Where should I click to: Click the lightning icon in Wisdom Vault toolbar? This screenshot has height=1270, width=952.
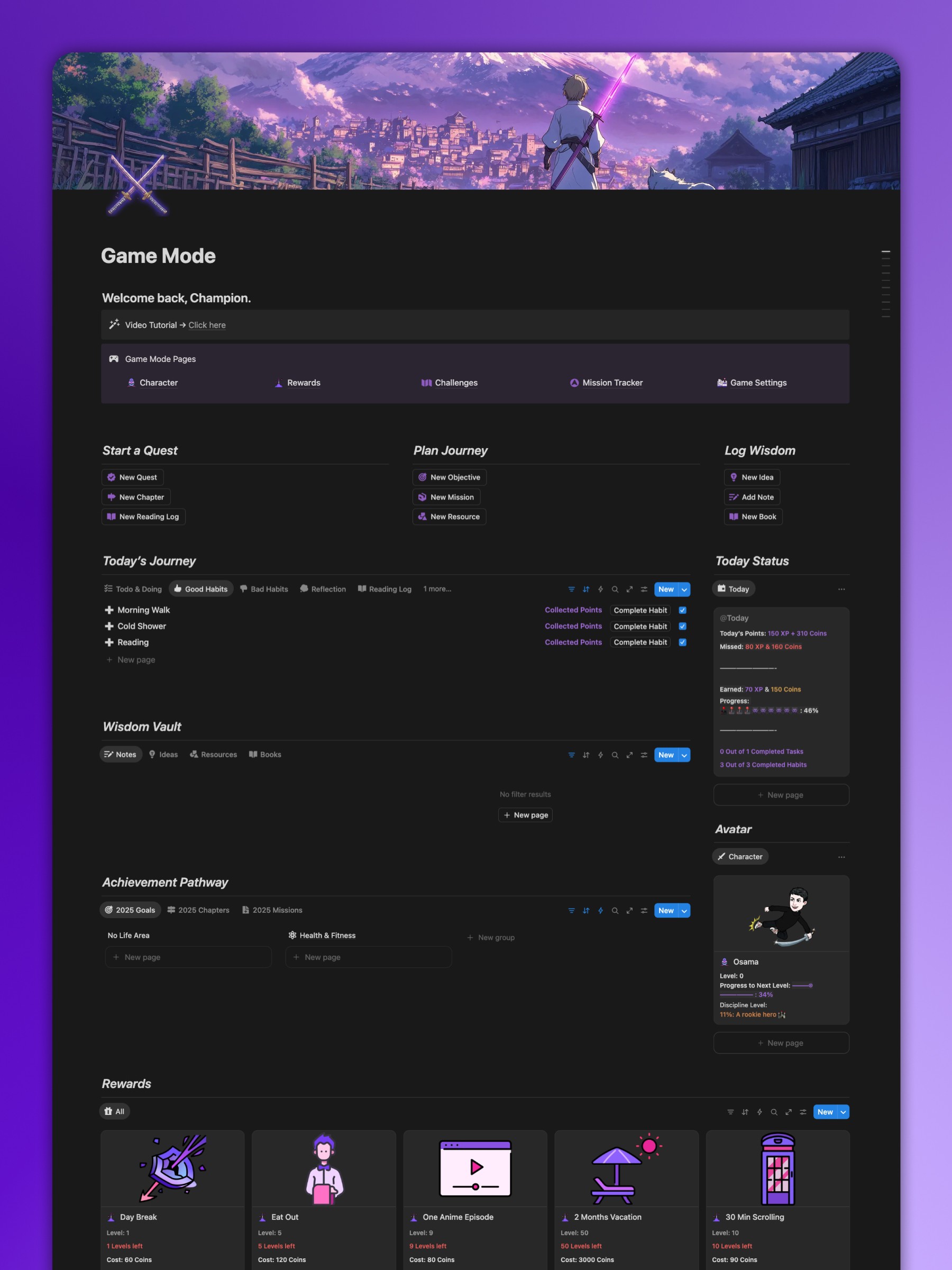click(x=600, y=755)
